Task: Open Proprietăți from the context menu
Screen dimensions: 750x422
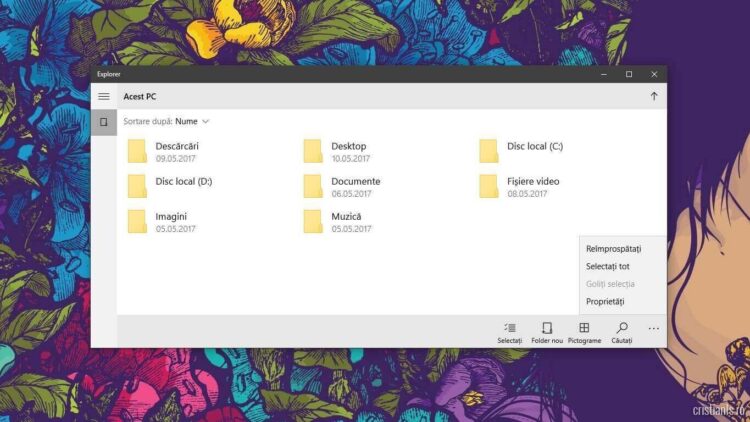Action: [605, 301]
